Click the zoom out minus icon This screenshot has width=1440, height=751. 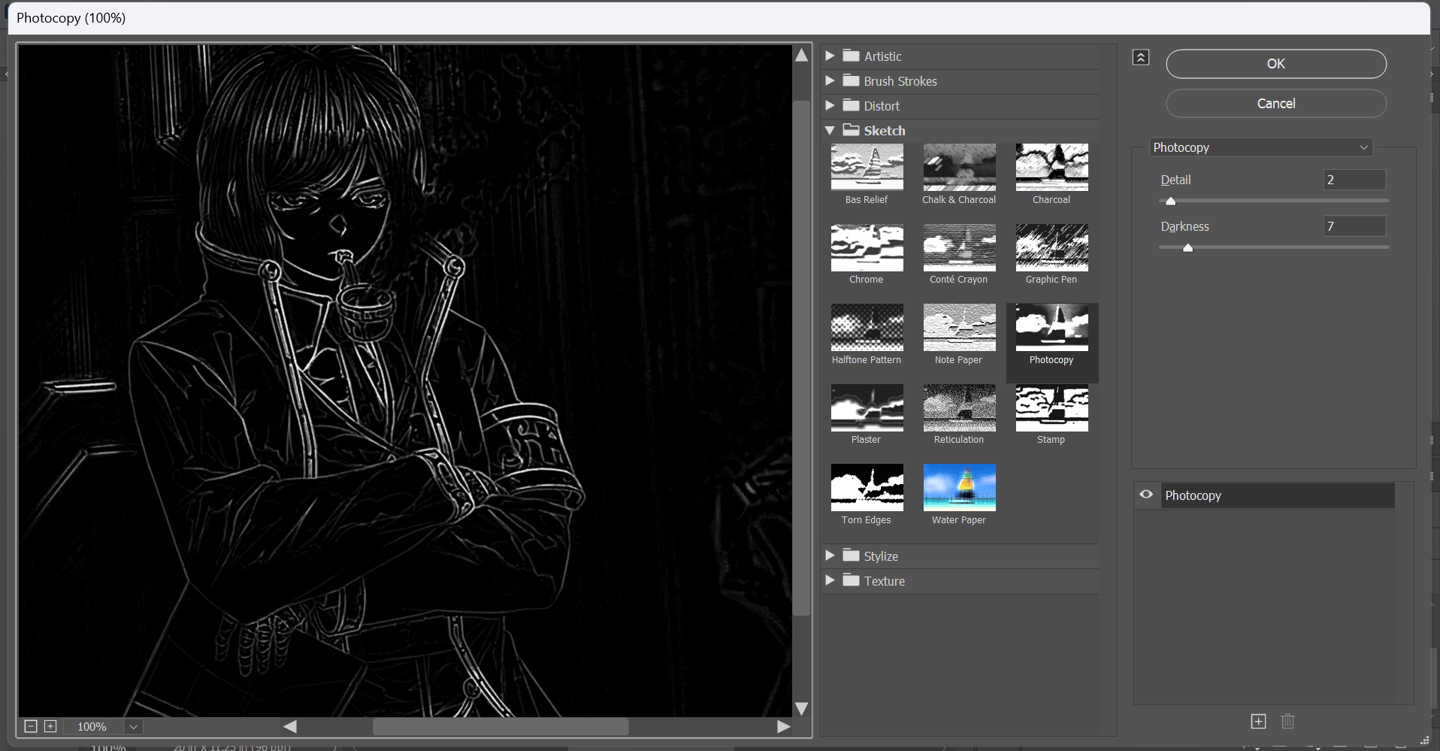click(x=31, y=726)
